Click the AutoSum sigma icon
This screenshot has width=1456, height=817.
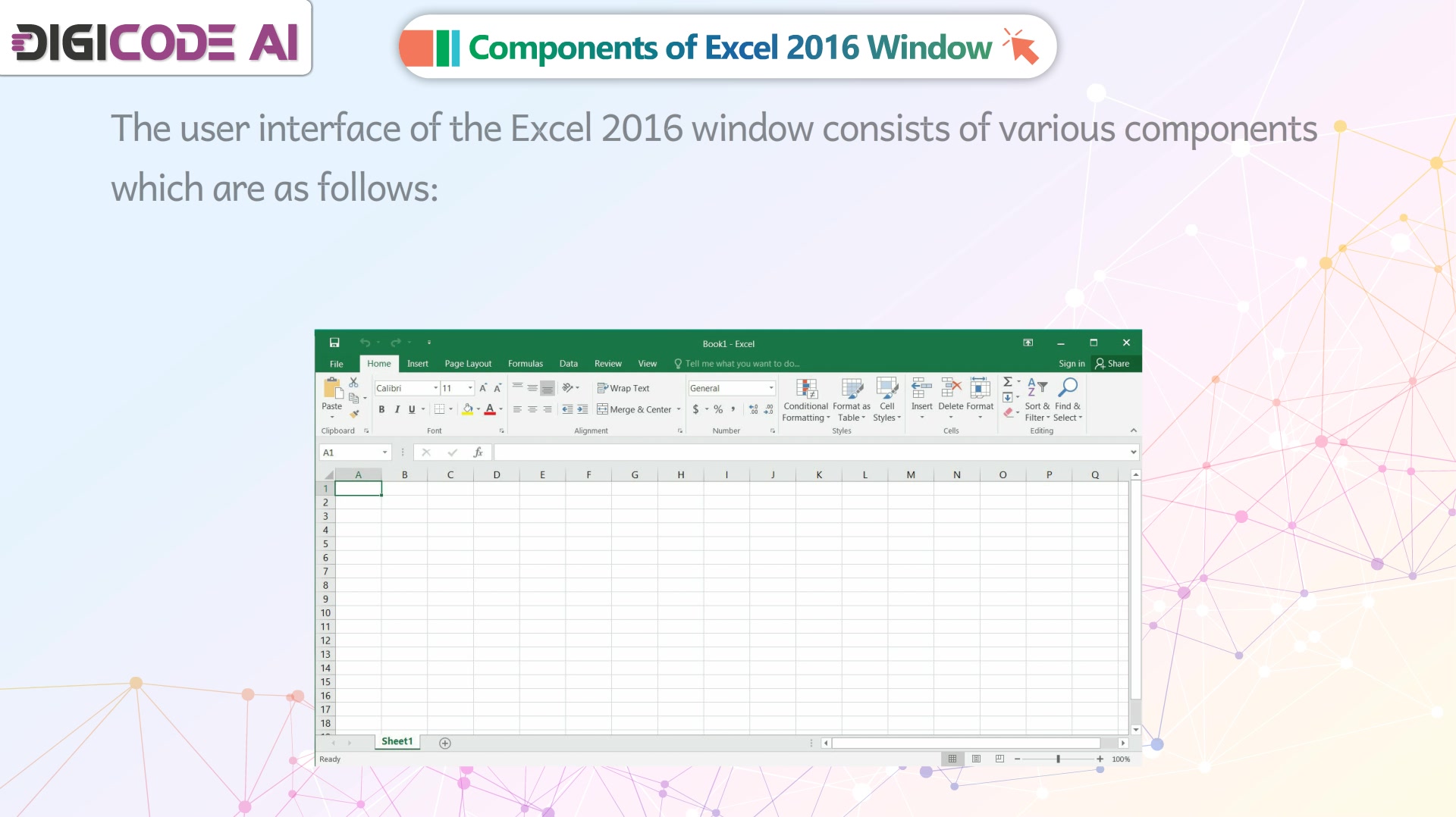coord(1008,382)
